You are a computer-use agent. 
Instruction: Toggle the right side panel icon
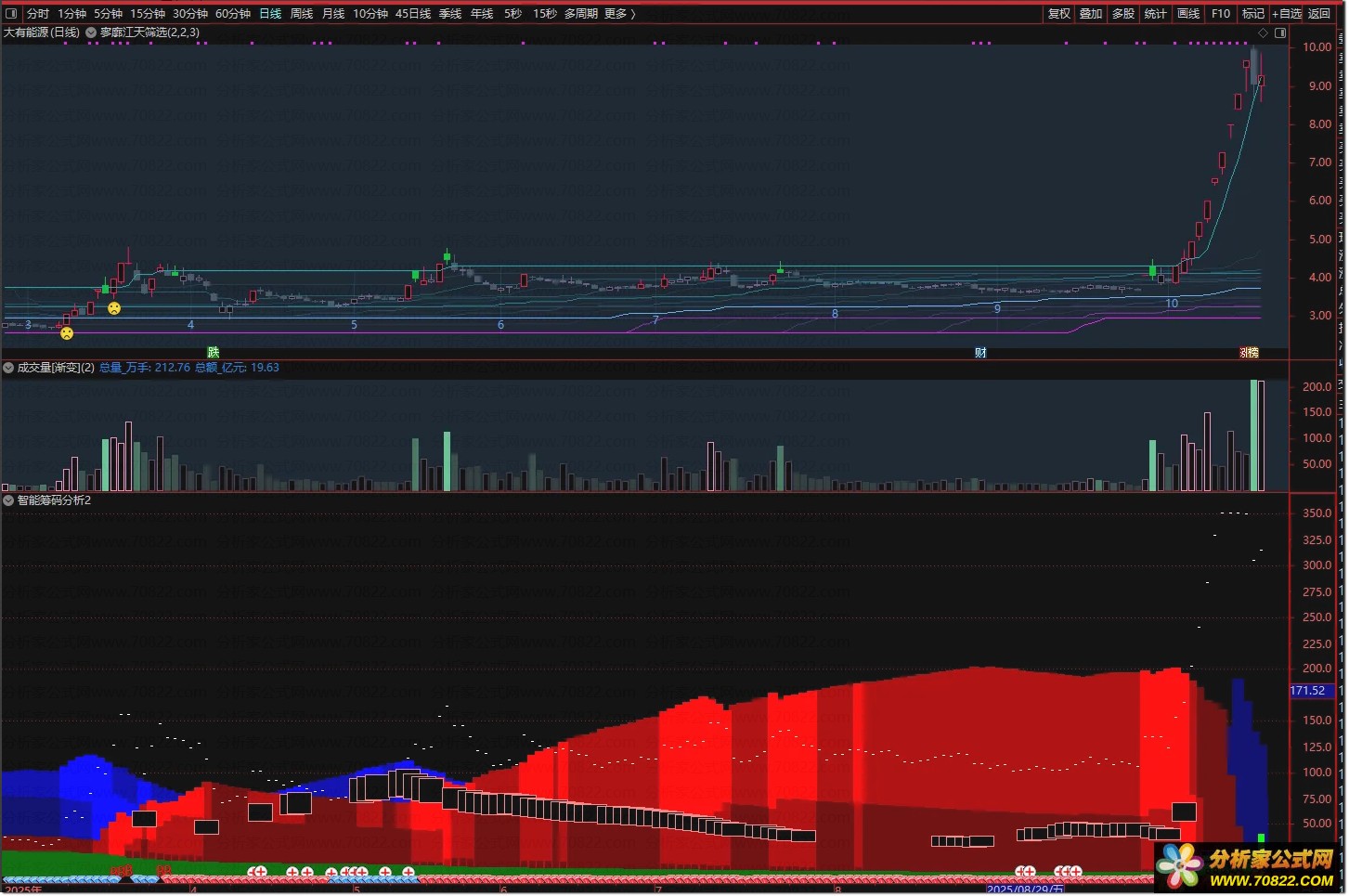[x=1280, y=33]
